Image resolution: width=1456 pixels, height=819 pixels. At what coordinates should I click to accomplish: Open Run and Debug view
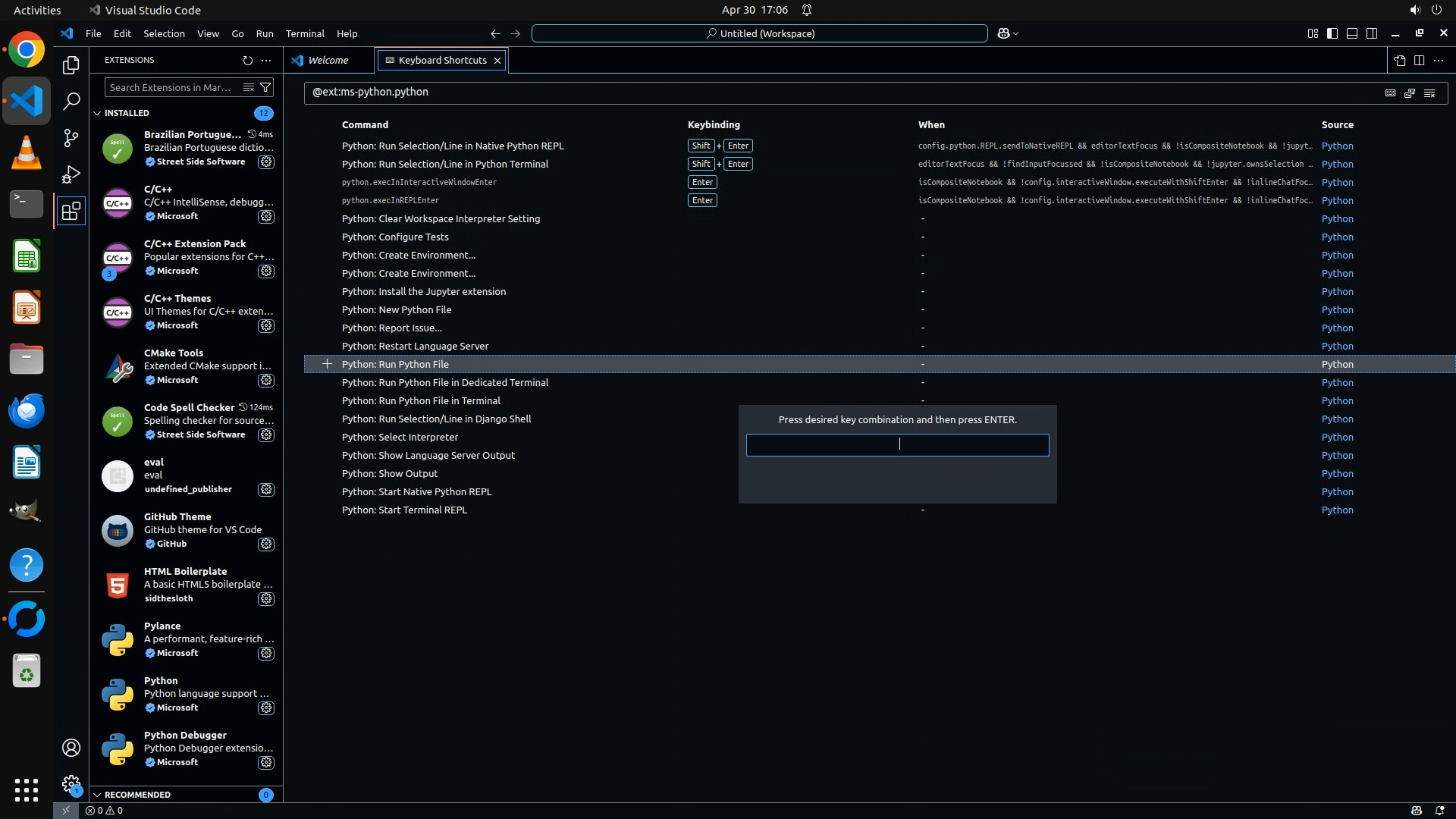(71, 174)
